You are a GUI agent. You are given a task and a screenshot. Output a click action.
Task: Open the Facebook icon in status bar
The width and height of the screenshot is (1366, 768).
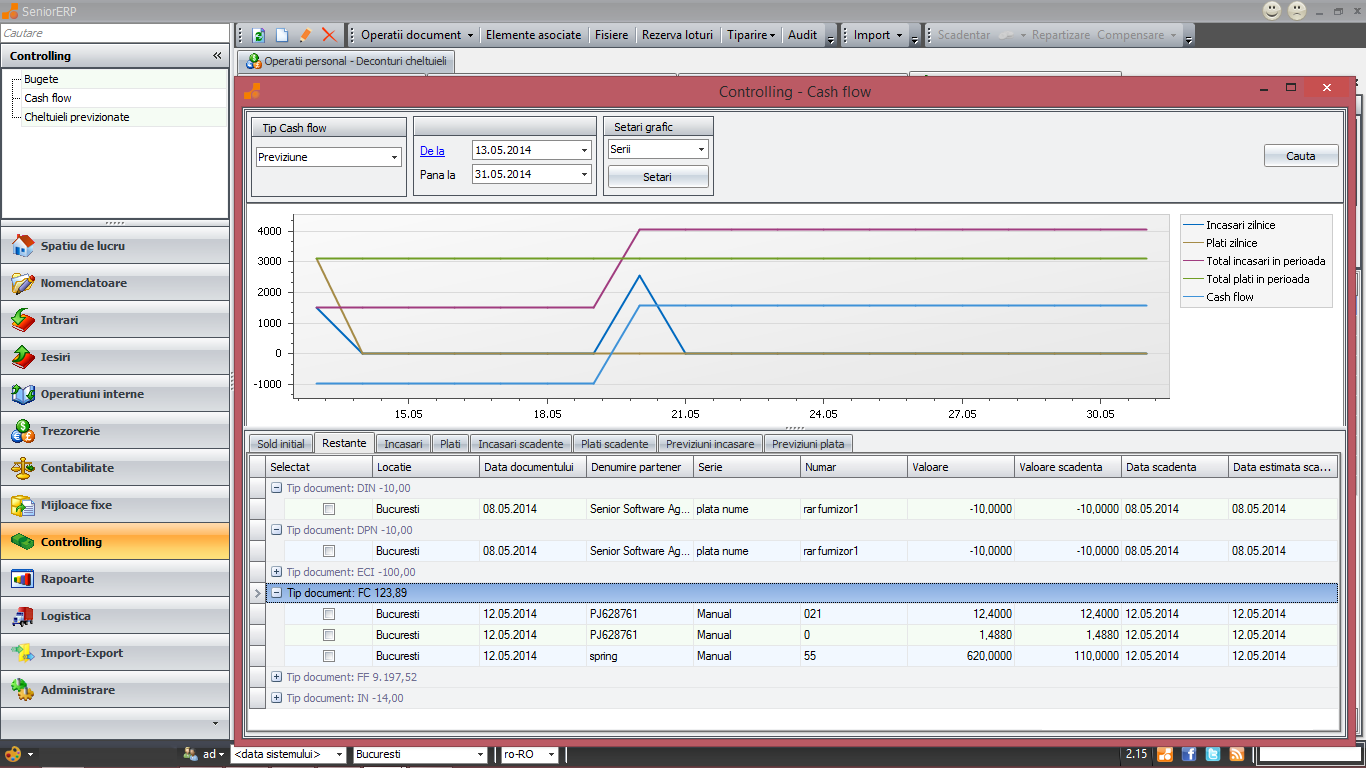(x=1189, y=754)
